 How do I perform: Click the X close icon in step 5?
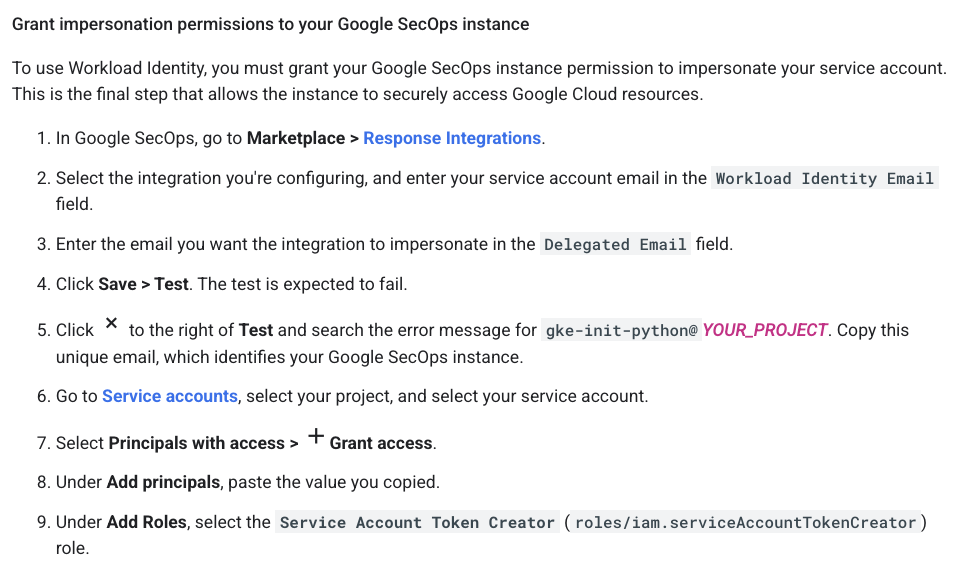111,324
